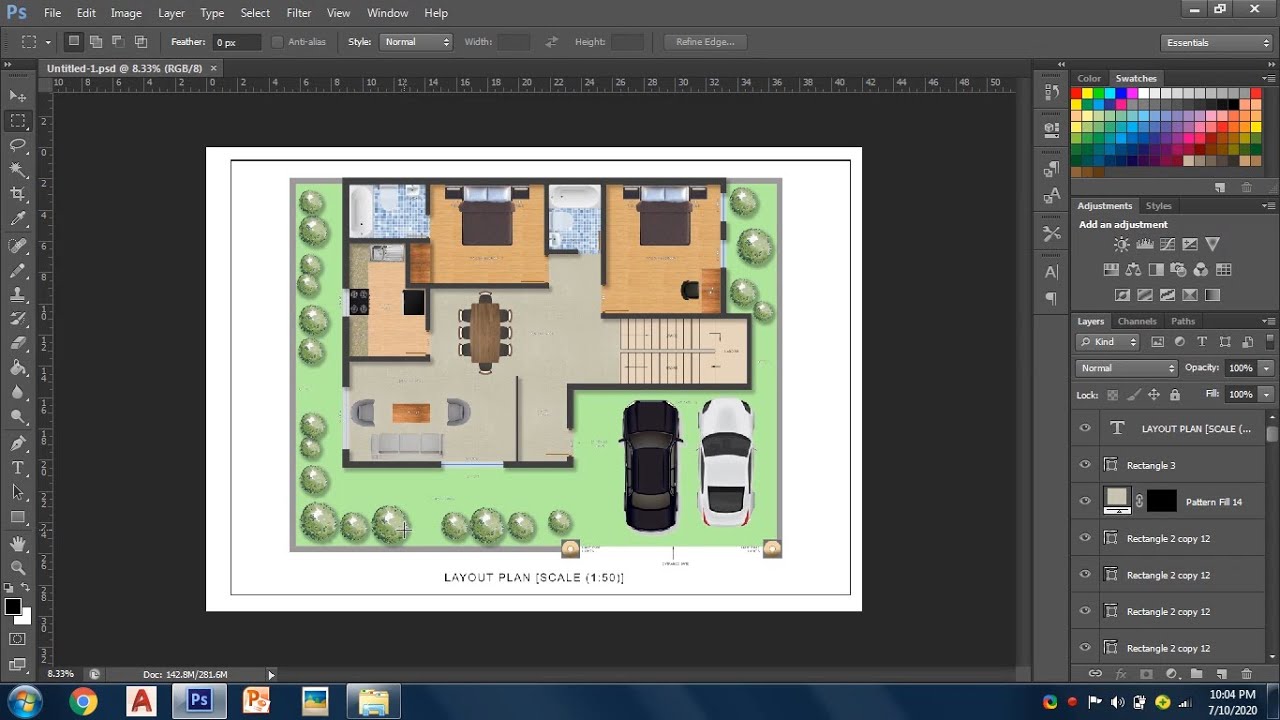Open Google Chrome from the taskbar

pyautogui.click(x=84, y=701)
